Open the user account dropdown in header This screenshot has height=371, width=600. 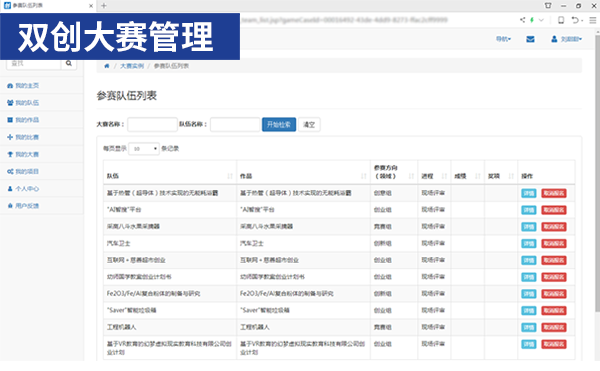(567, 39)
